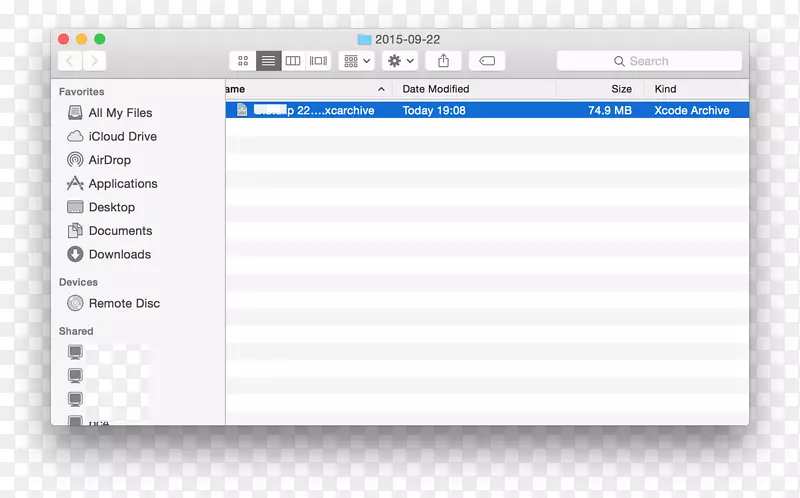Sort by Size column header

click(621, 89)
